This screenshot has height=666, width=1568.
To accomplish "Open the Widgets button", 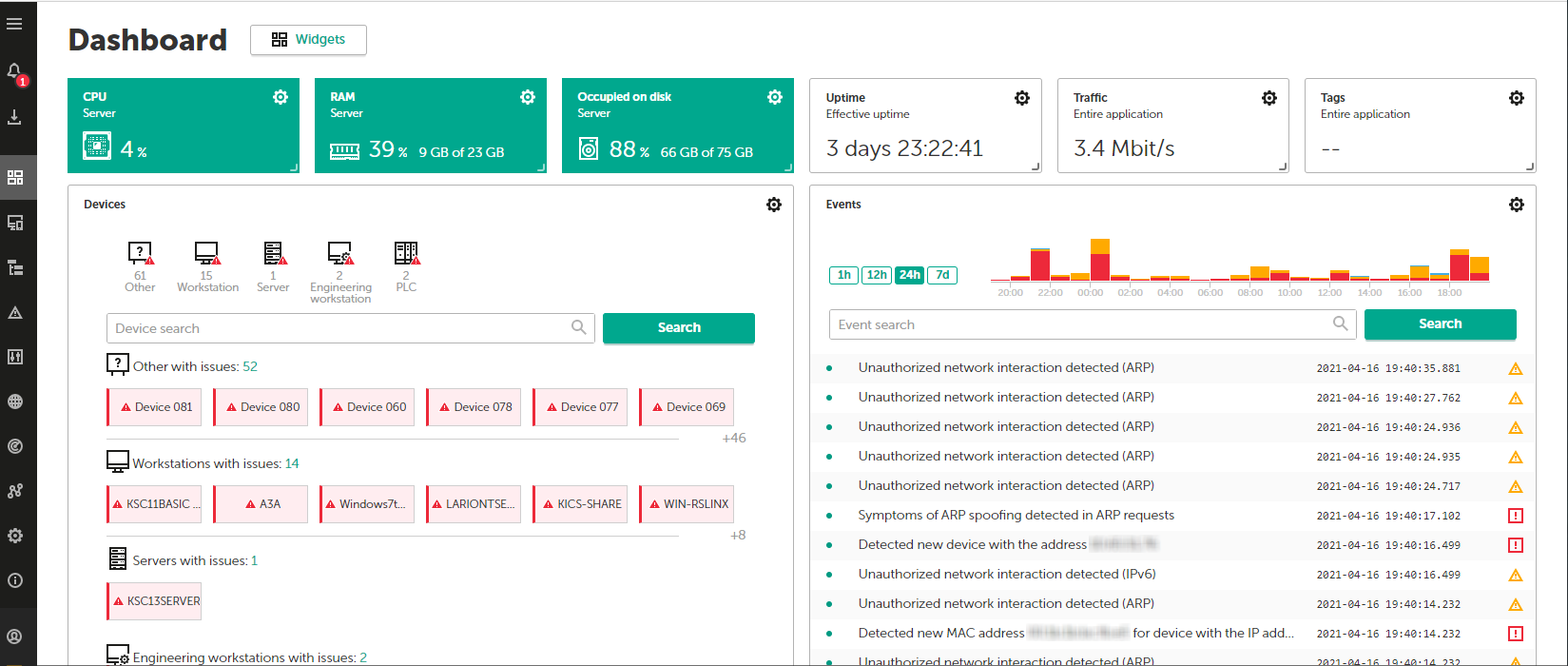I will point(308,40).
